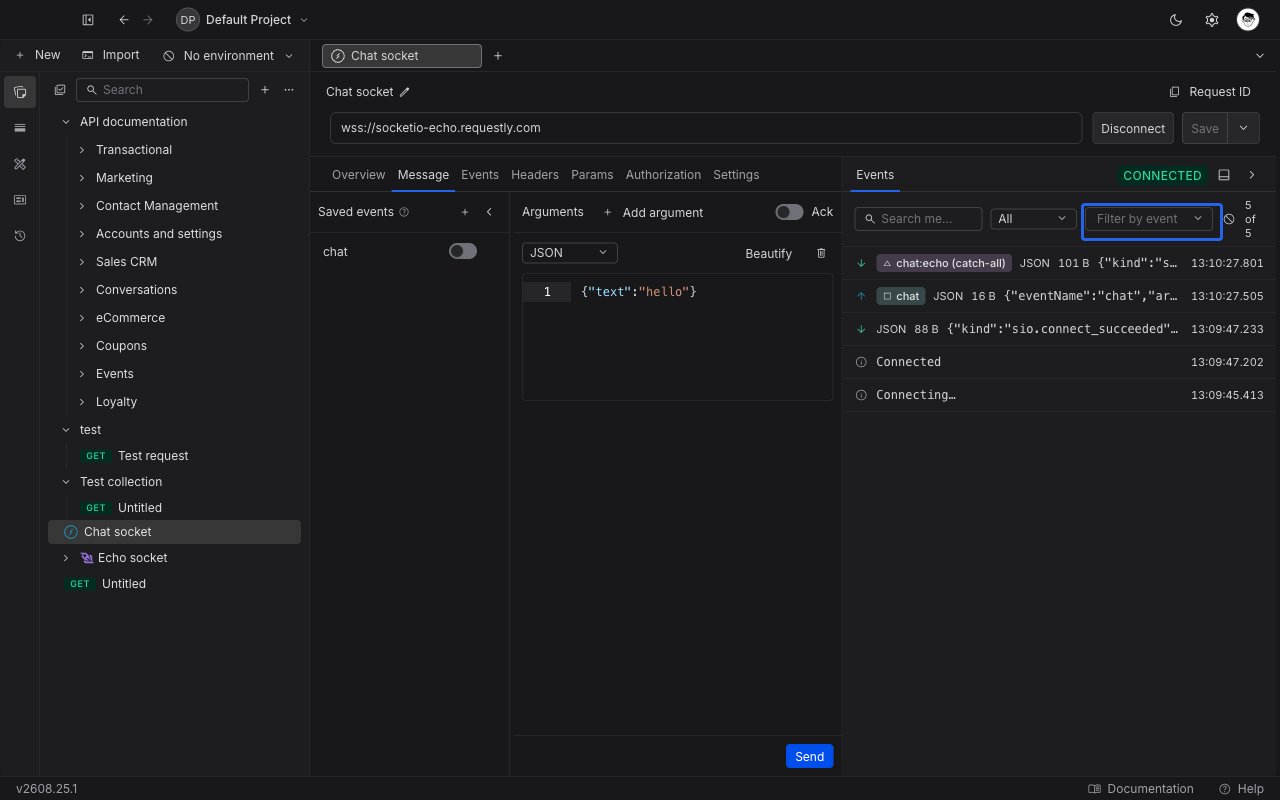Click the sidebar Search field
The height and width of the screenshot is (800, 1280).
click(x=162, y=90)
